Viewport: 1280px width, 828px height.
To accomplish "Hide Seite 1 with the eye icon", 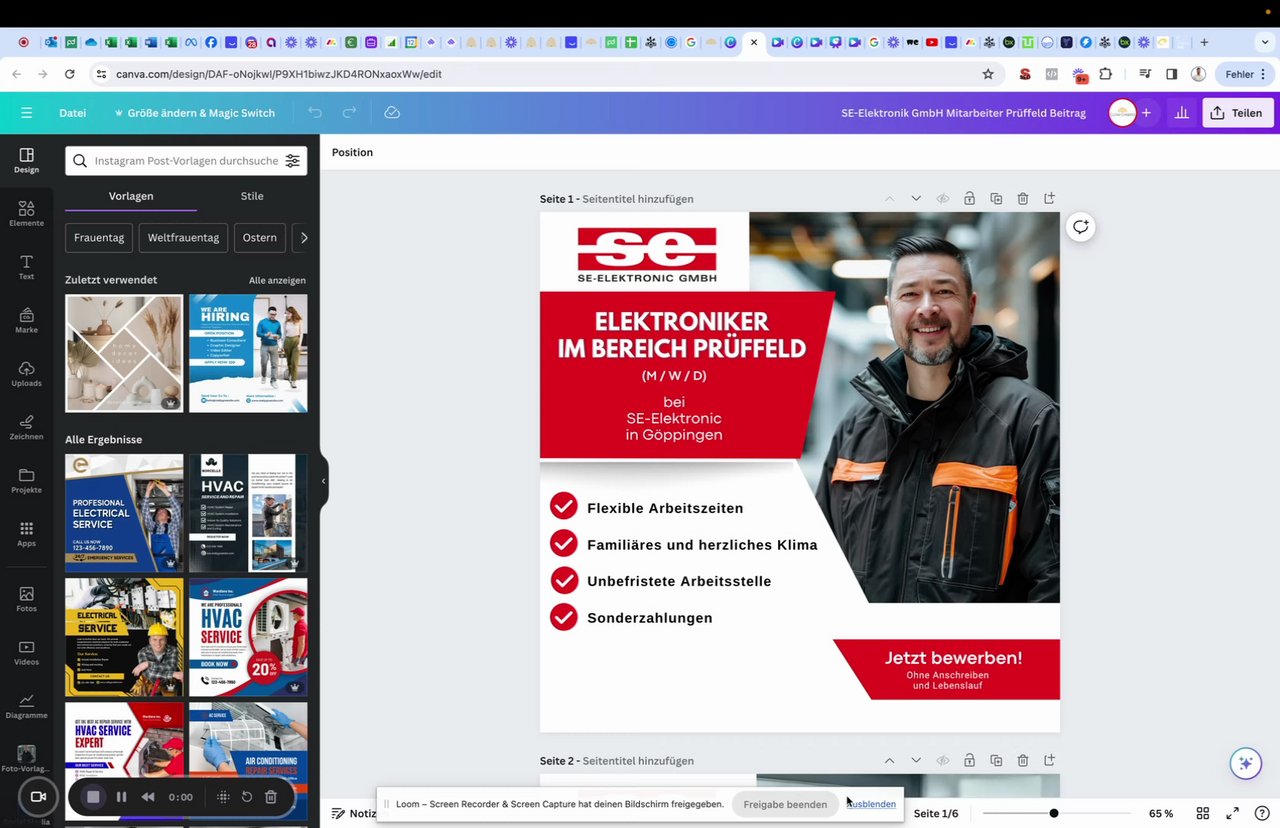I will (942, 199).
